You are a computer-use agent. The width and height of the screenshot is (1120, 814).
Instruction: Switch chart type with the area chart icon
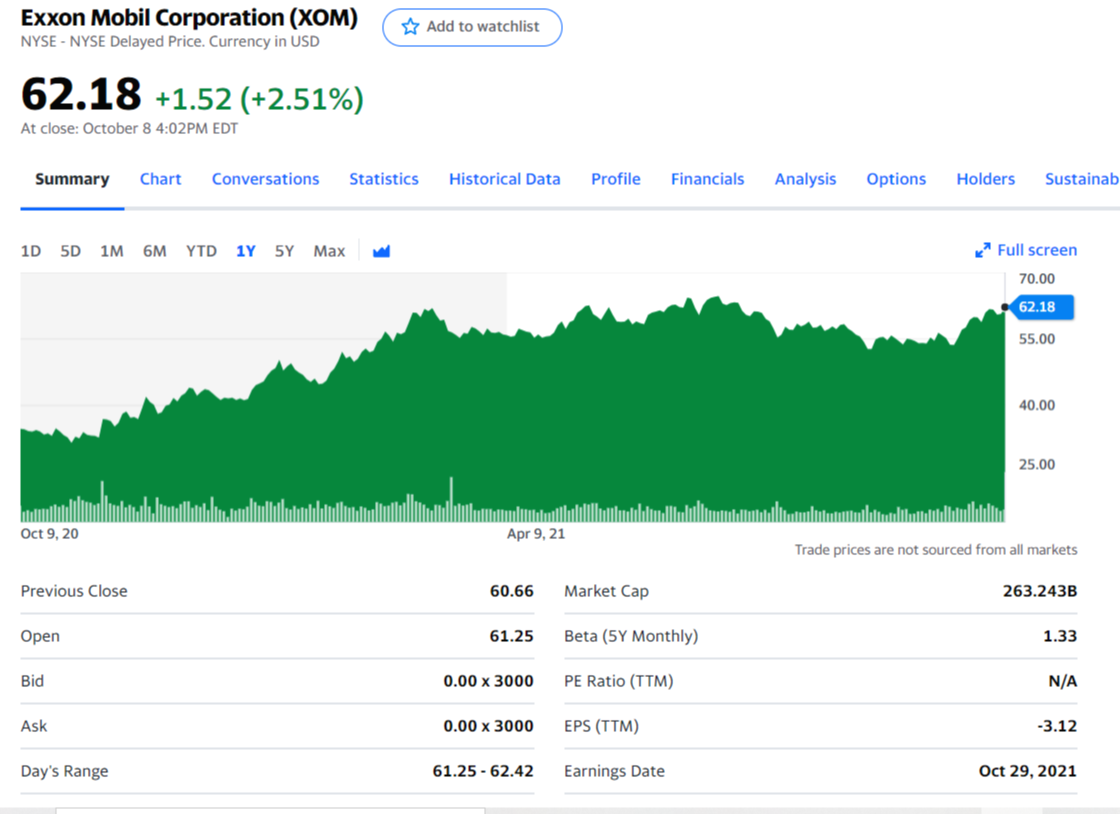[x=381, y=251]
